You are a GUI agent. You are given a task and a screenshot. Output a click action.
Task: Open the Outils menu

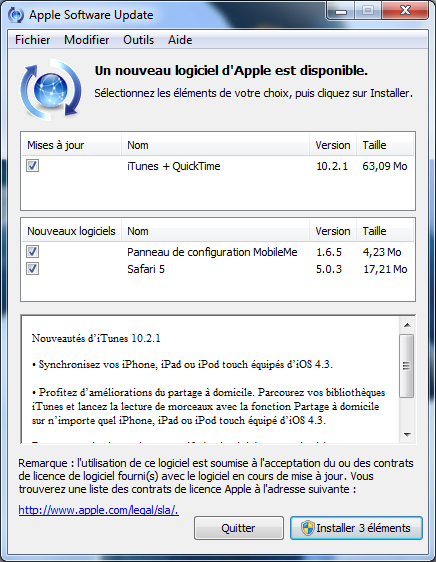point(138,40)
